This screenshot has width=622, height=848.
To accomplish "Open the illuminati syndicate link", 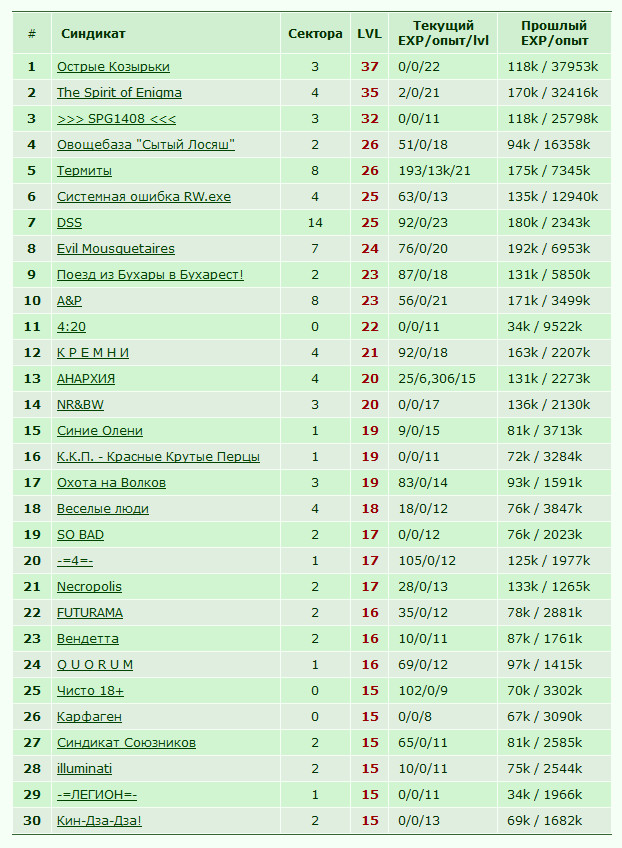I will pyautogui.click(x=84, y=768).
